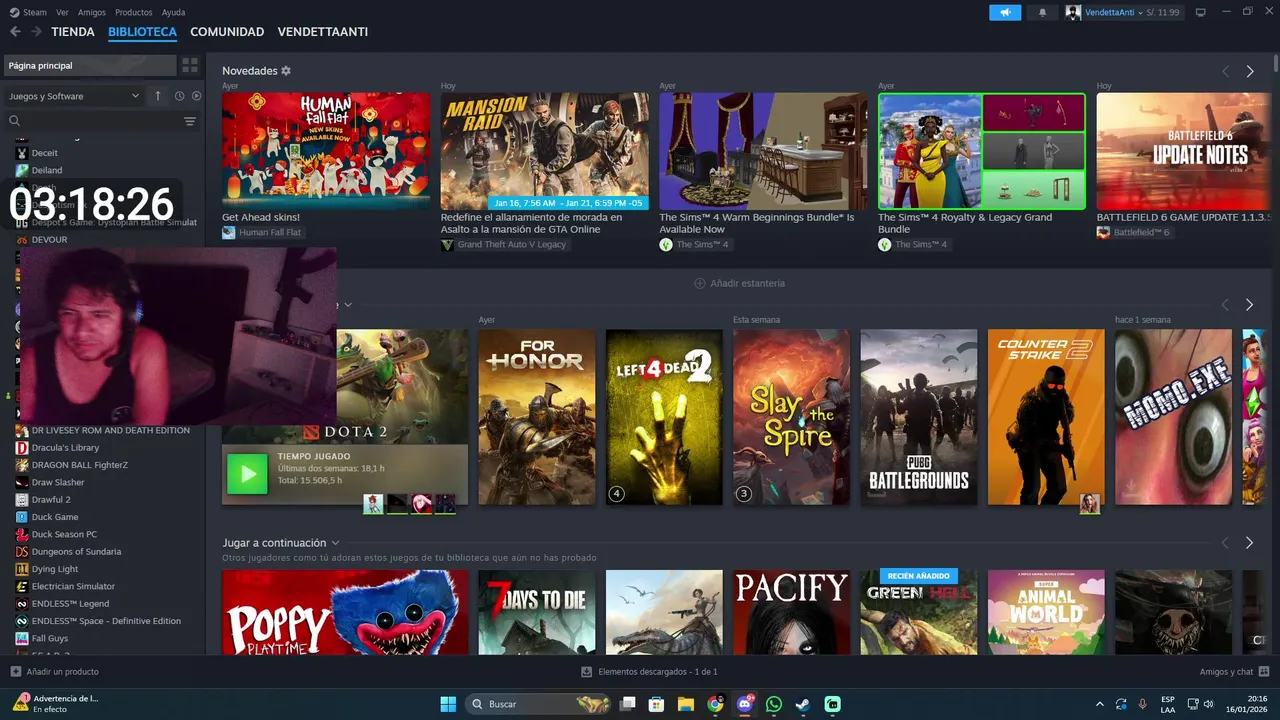Select the For Honor game cover
This screenshot has width=1280, height=720.
tap(537, 417)
